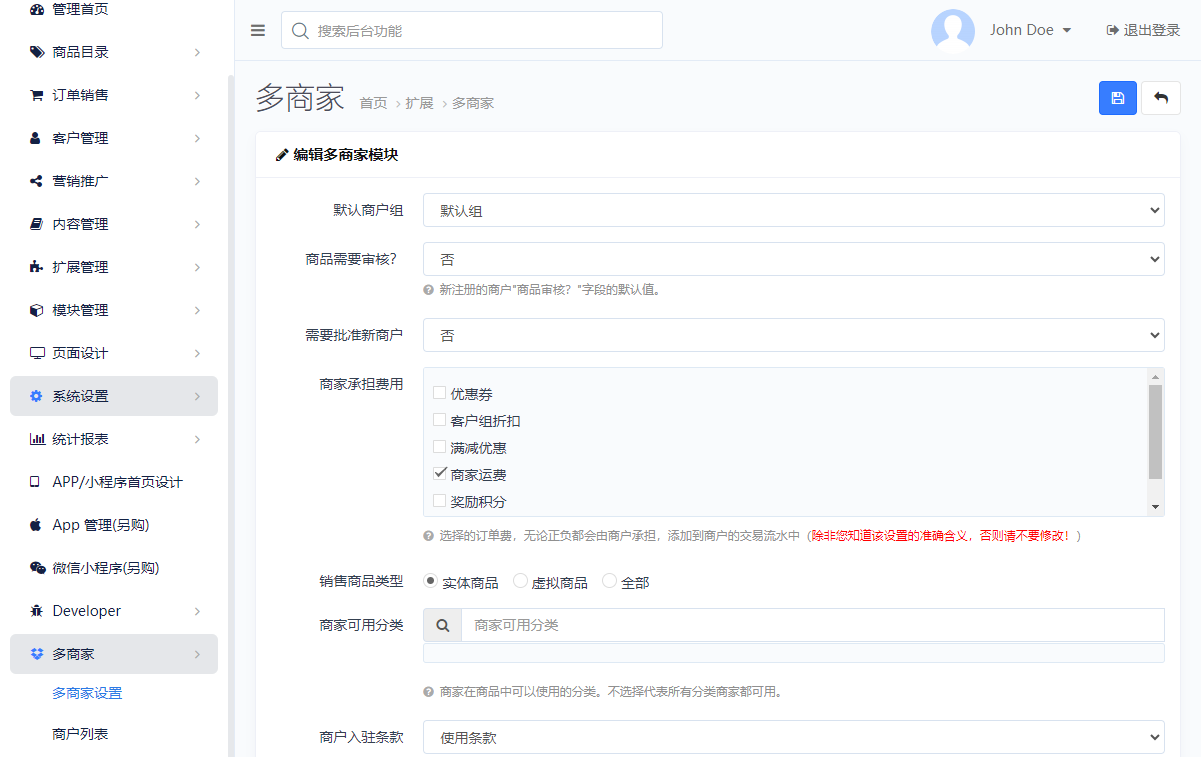
Task: Open the 内容管理 sidebar menu
Action: click(x=114, y=224)
